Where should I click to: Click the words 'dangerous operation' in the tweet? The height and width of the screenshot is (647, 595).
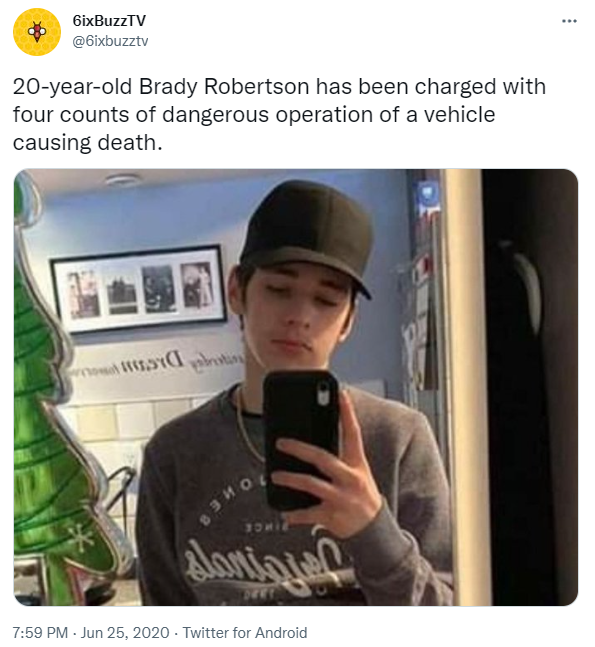pyautogui.click(x=267, y=115)
